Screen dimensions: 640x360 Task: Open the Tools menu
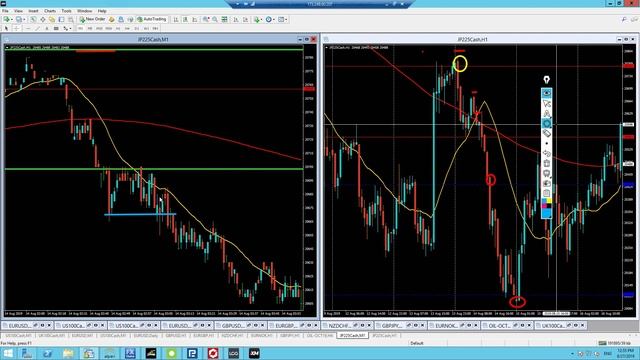[67, 11]
